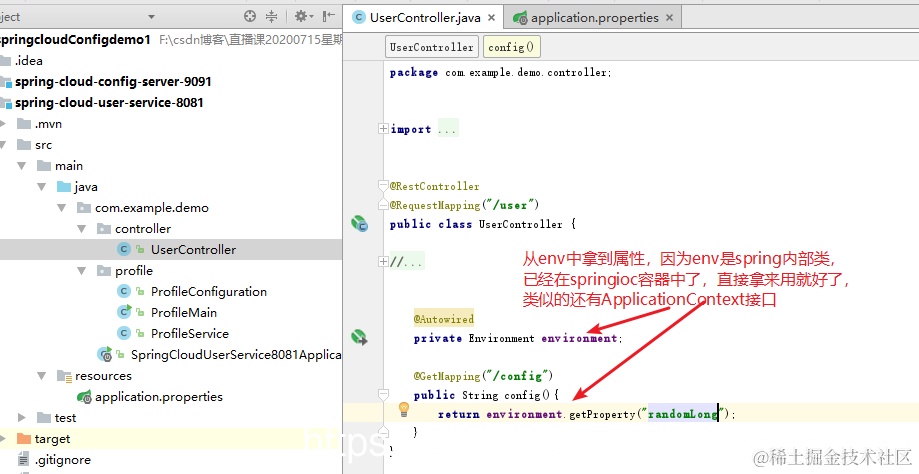Open ProfileMain class

coord(184,313)
